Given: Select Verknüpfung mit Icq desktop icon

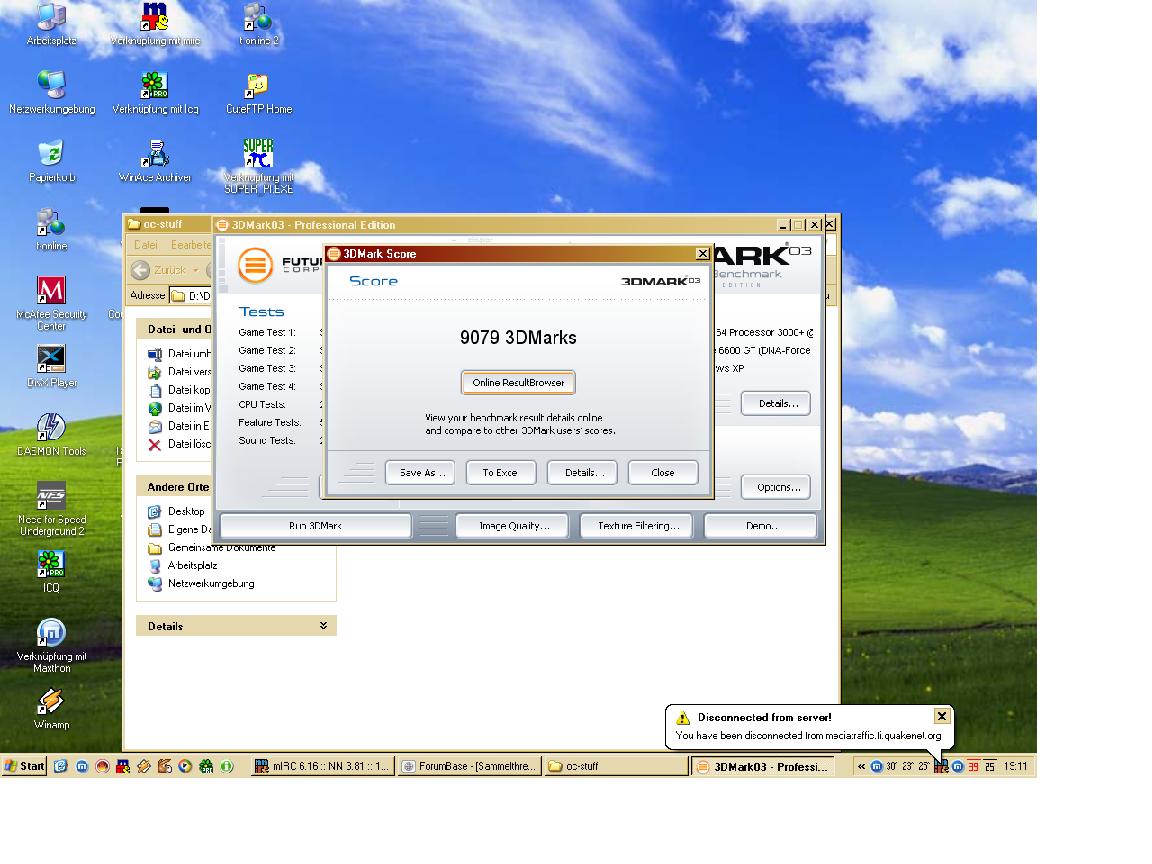Looking at the screenshot, I should tap(155, 93).
